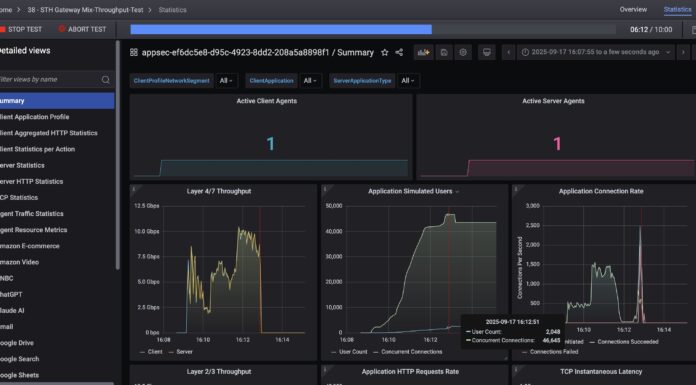This screenshot has height=385, width=696.
Task: Click Active Server Agents panel title
Action: click(x=553, y=101)
